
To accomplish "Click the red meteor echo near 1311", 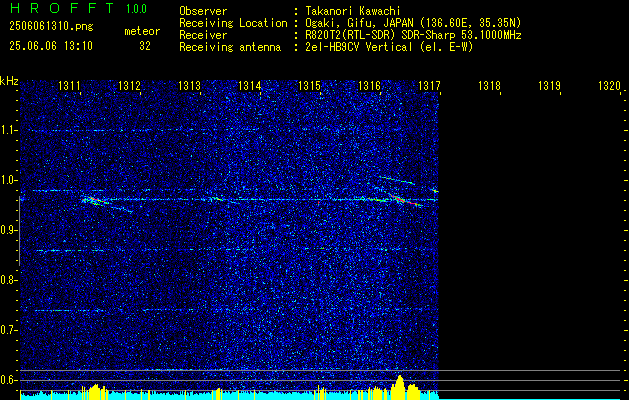I will point(93,200).
